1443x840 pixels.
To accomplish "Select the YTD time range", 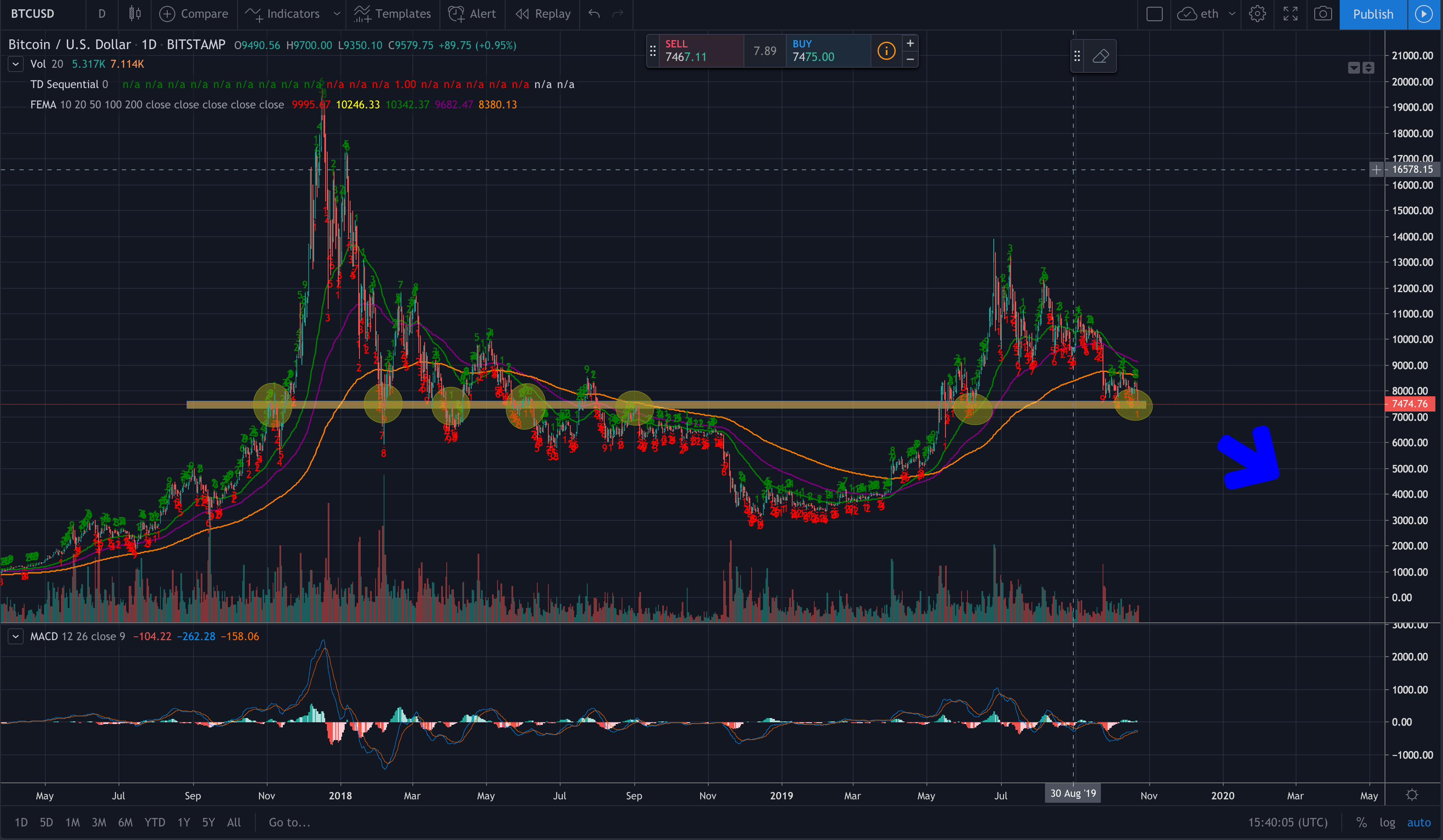I will pos(155,822).
